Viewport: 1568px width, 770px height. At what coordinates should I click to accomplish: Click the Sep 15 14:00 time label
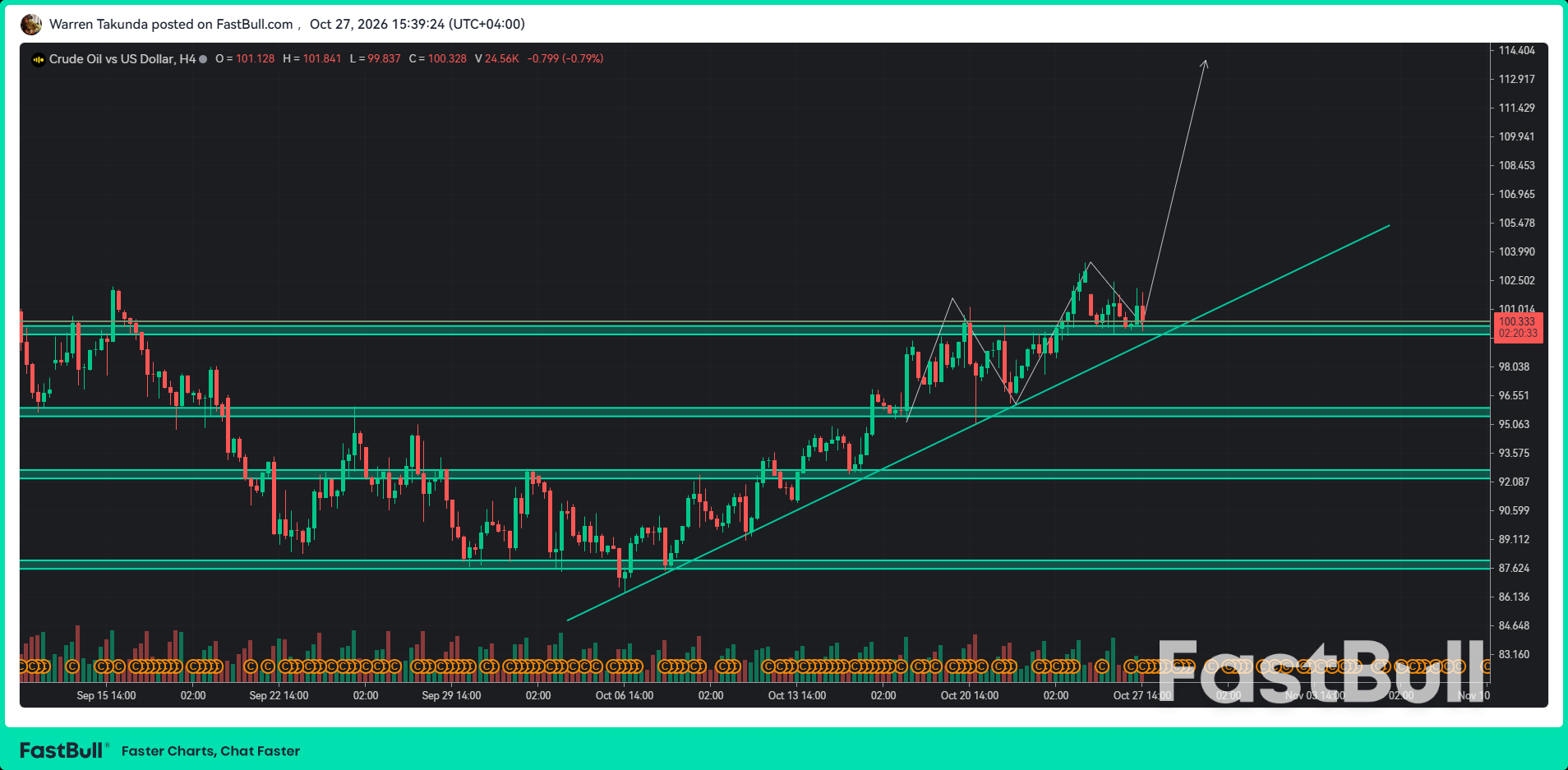pyautogui.click(x=106, y=696)
